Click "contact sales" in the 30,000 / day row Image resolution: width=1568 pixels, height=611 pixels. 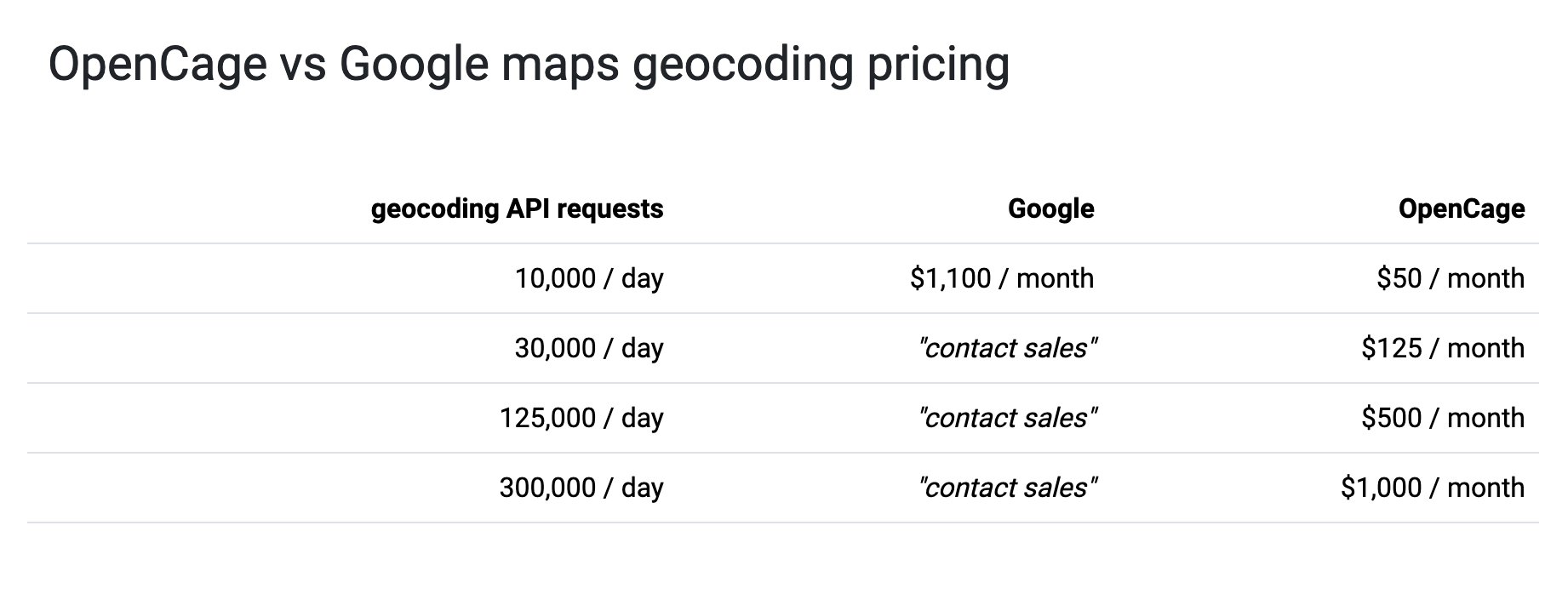pos(1007,348)
